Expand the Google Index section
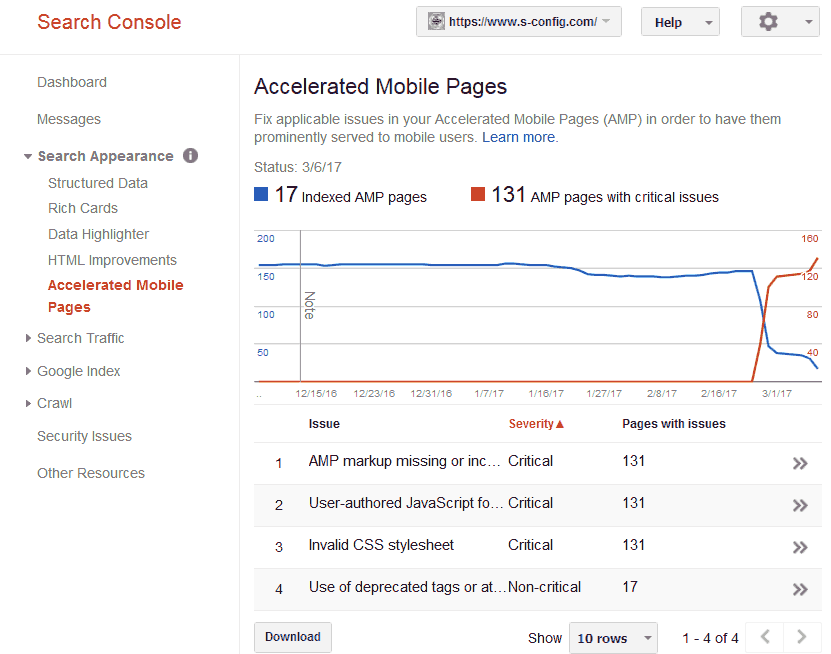Screen dimensions: 831x654 click(28, 371)
